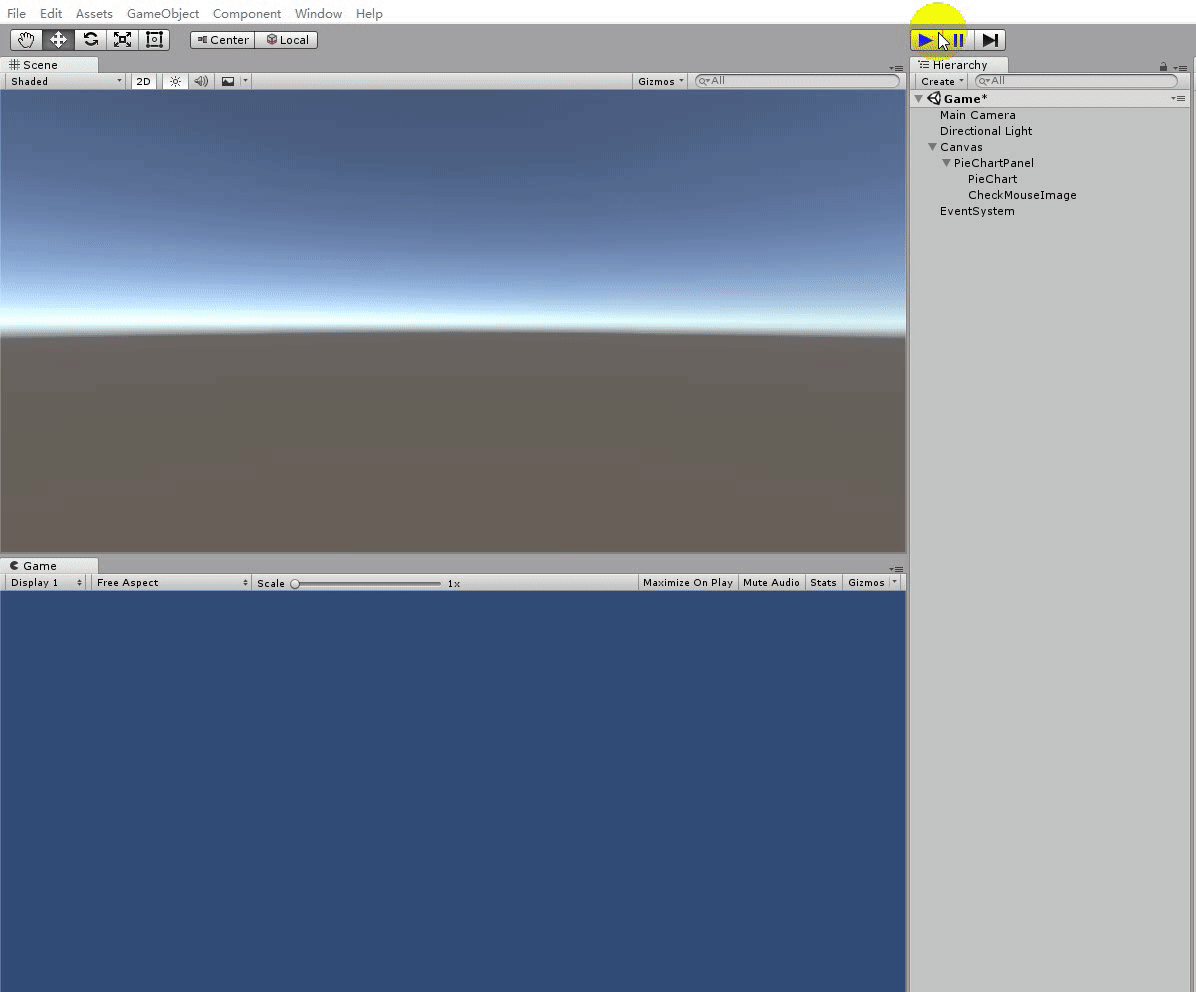Viewport: 1196px width, 992px height.
Task: Switch to the Game tab
Action: pyautogui.click(x=49, y=566)
